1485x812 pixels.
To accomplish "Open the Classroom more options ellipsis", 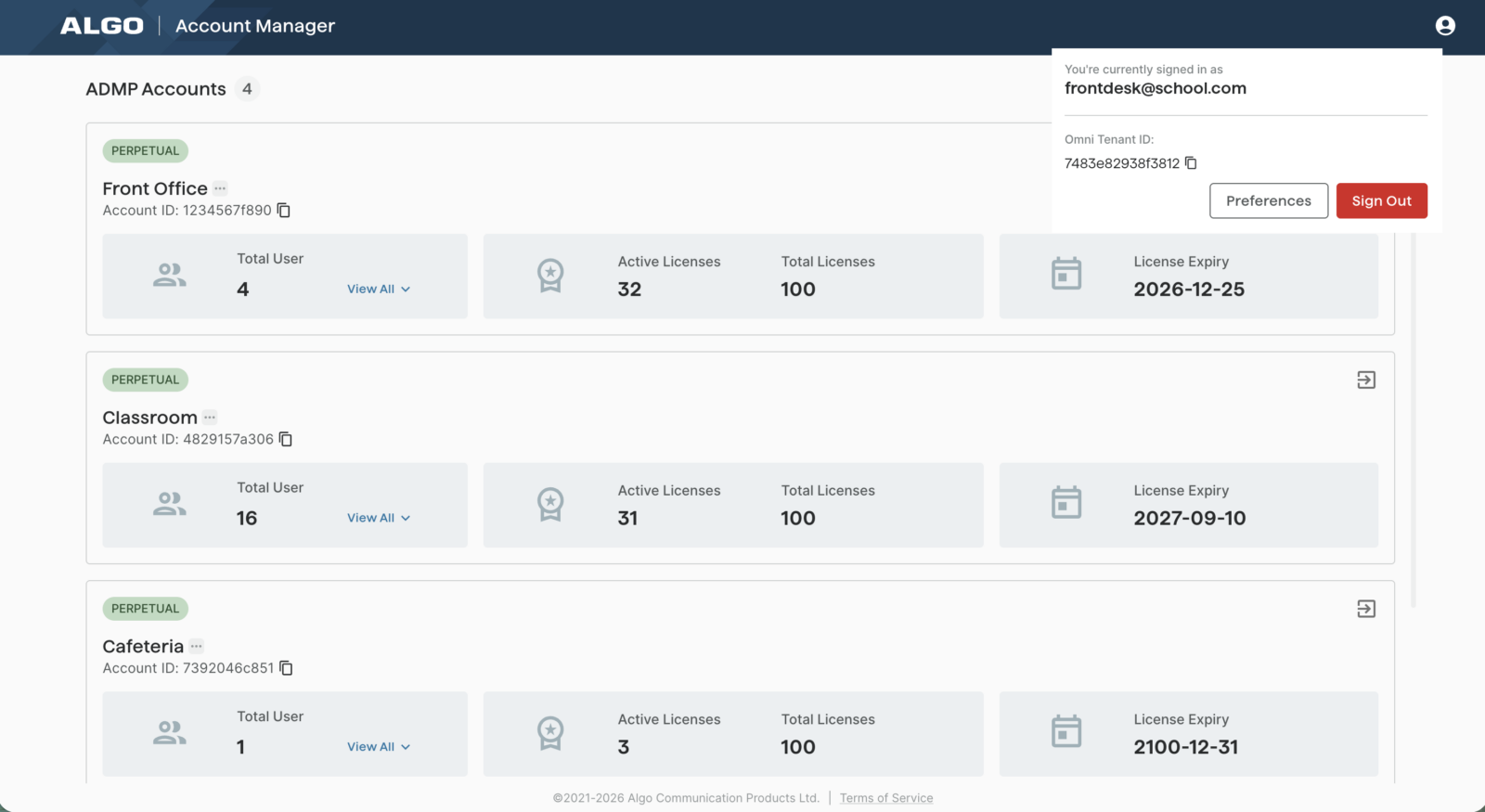I will (x=210, y=418).
